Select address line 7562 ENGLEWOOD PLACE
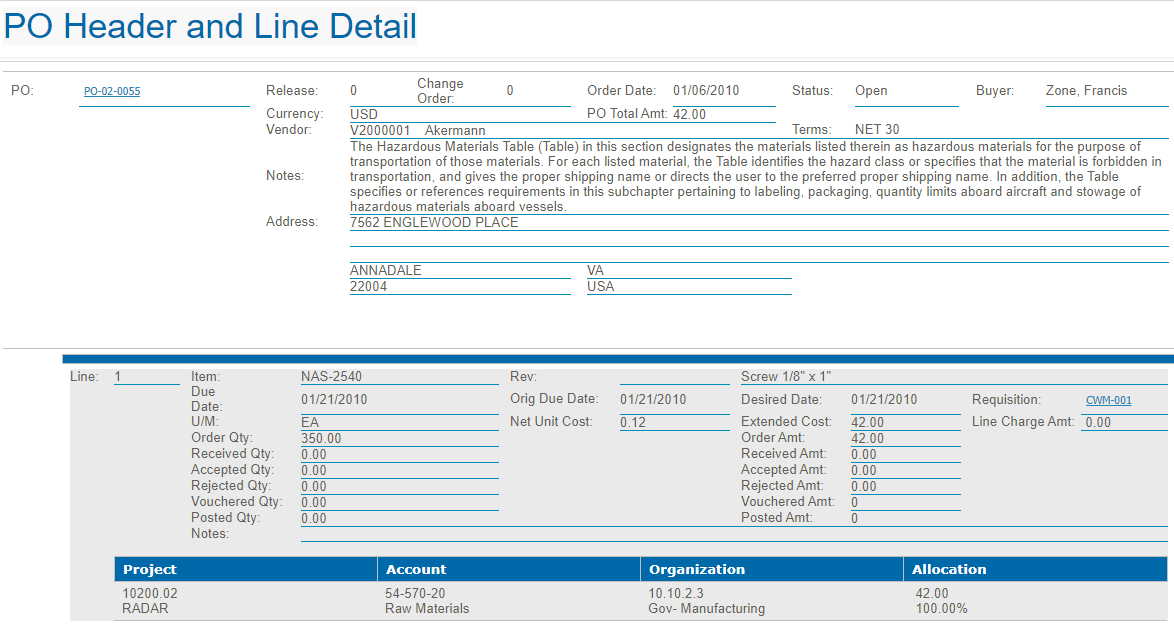This screenshot has height=625, width=1174. tap(434, 223)
